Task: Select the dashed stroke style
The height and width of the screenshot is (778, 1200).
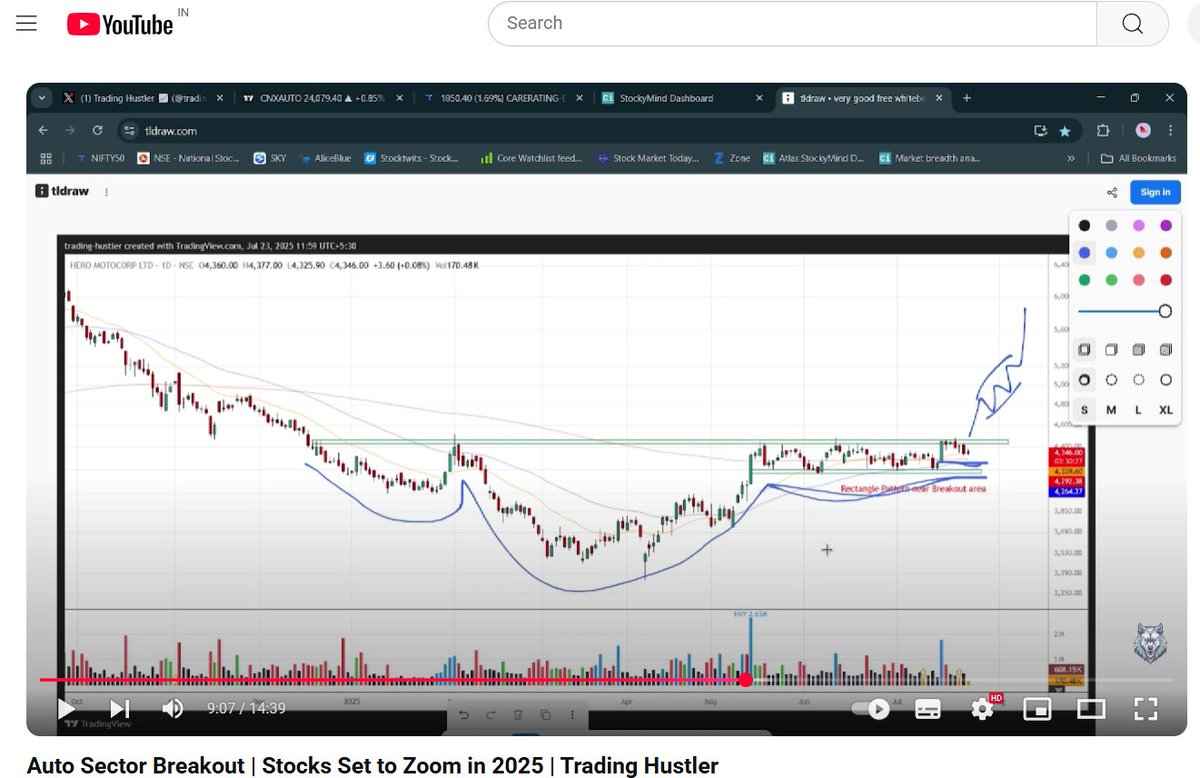Action: pos(1111,380)
